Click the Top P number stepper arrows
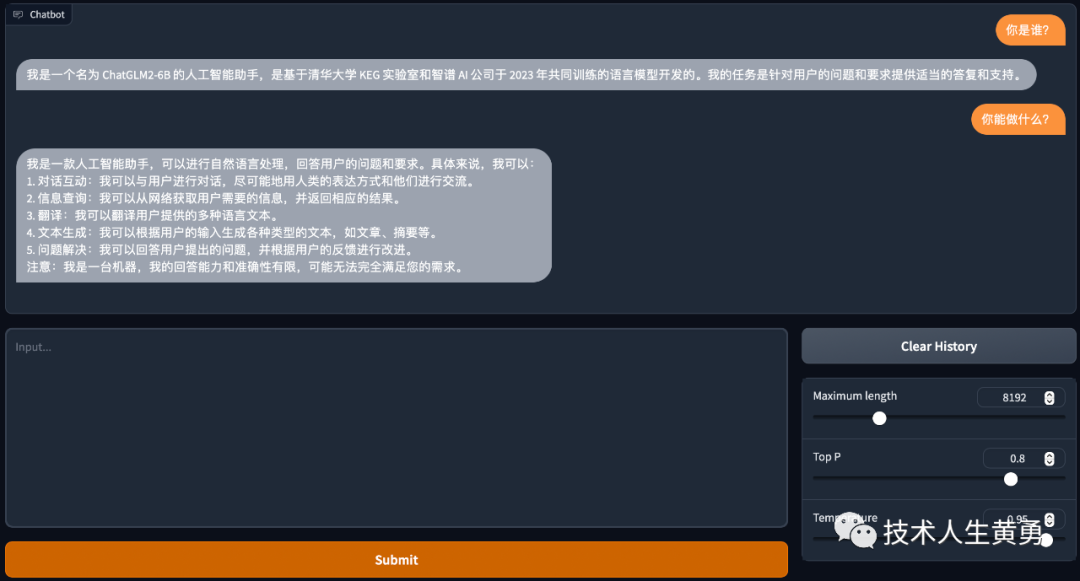Viewport: 1080px width, 581px height. coord(1049,458)
